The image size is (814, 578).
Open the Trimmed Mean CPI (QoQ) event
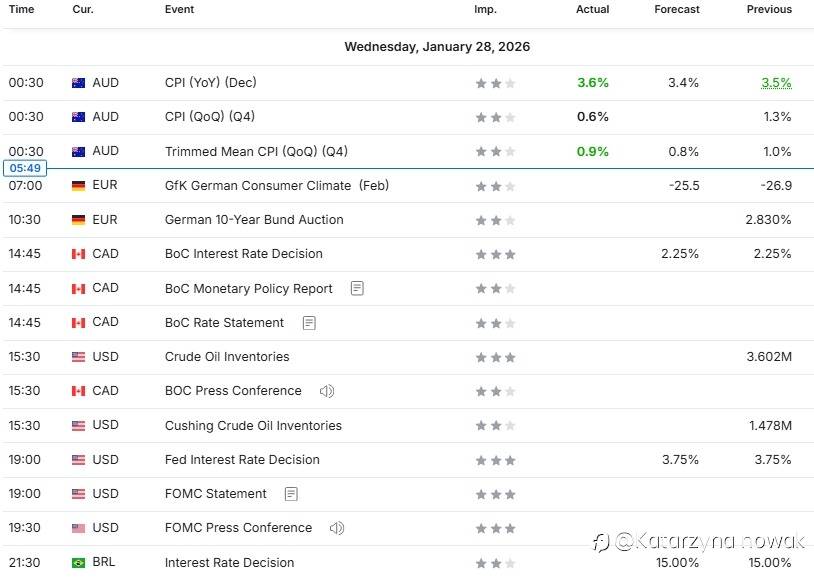(256, 152)
